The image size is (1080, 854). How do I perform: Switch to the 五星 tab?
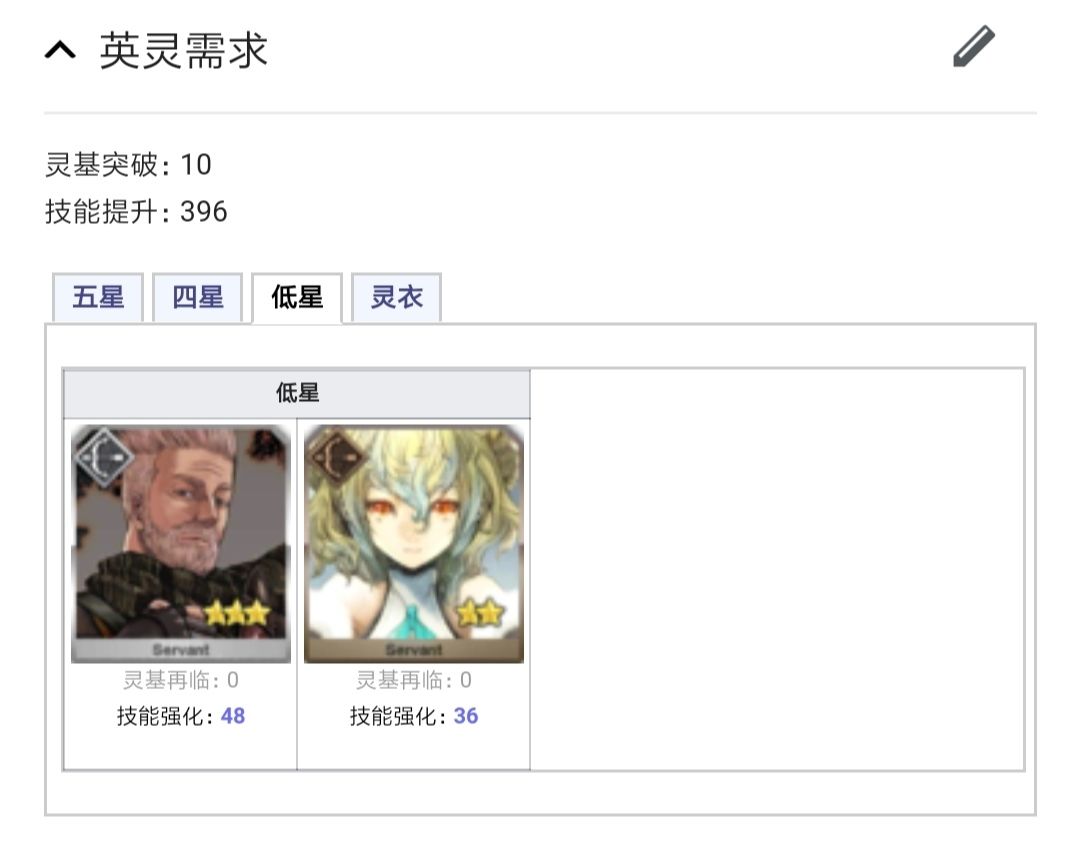coord(98,298)
